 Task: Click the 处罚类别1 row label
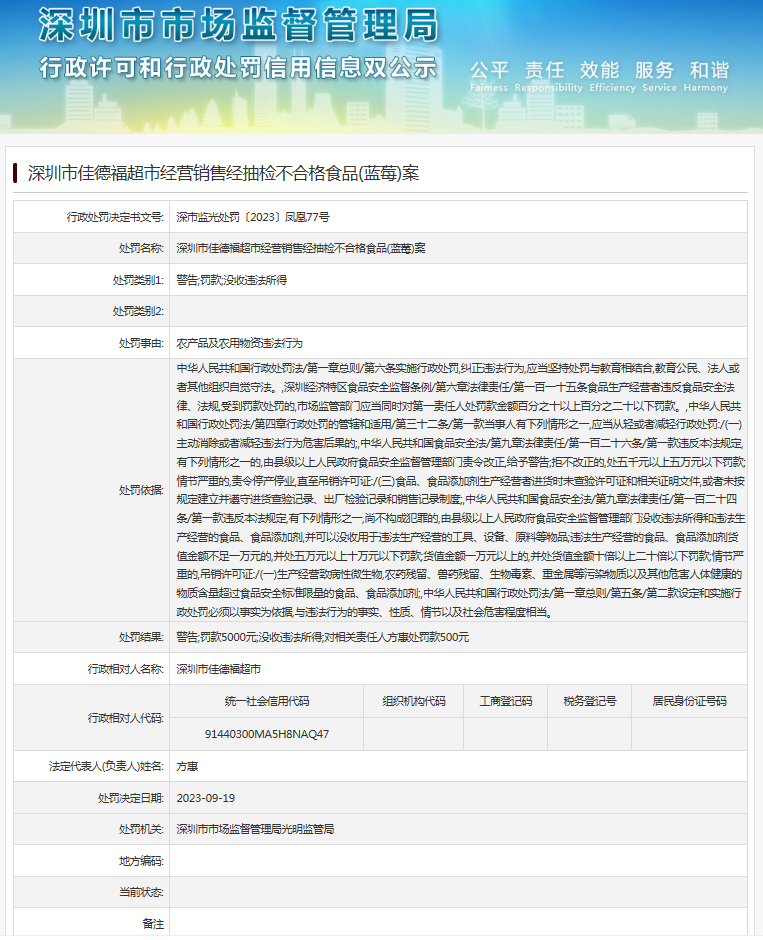coord(138,280)
